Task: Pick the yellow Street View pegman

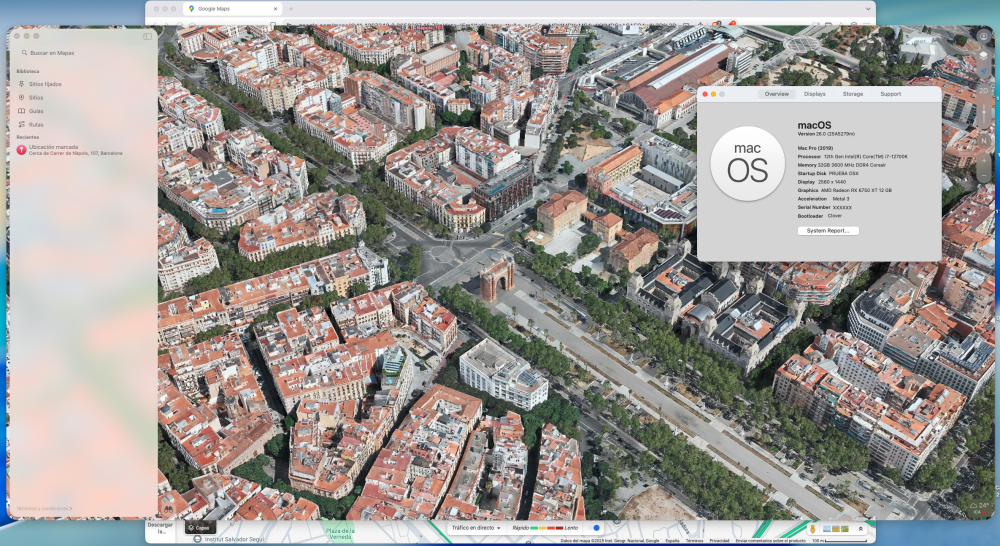Action: [812, 529]
